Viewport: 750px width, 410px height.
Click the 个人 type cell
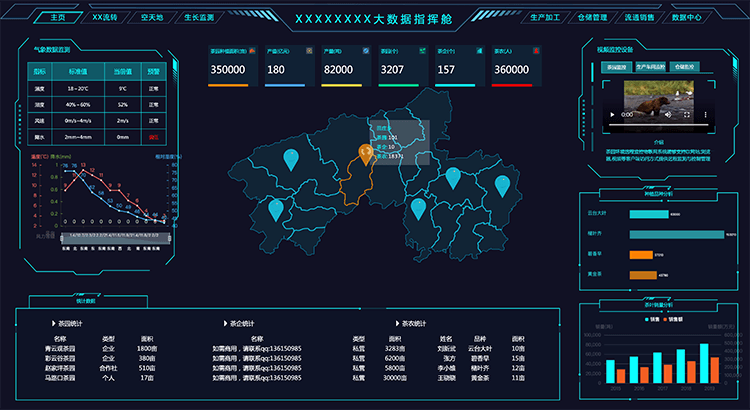(109, 378)
